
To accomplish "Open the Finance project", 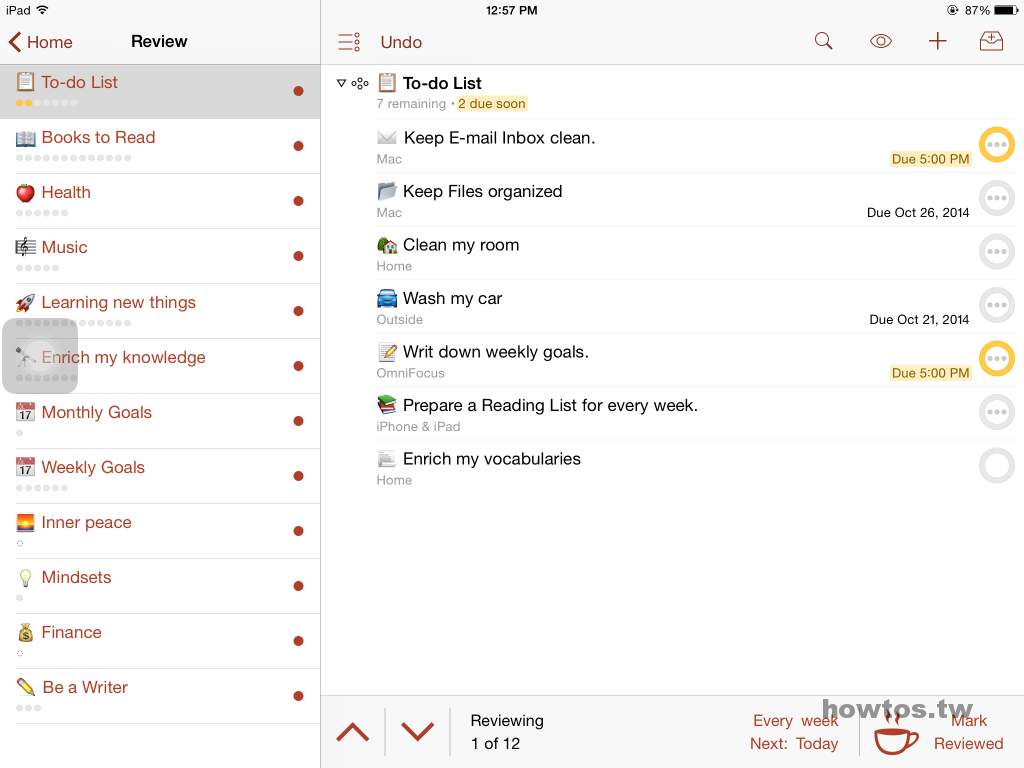I will pos(160,641).
